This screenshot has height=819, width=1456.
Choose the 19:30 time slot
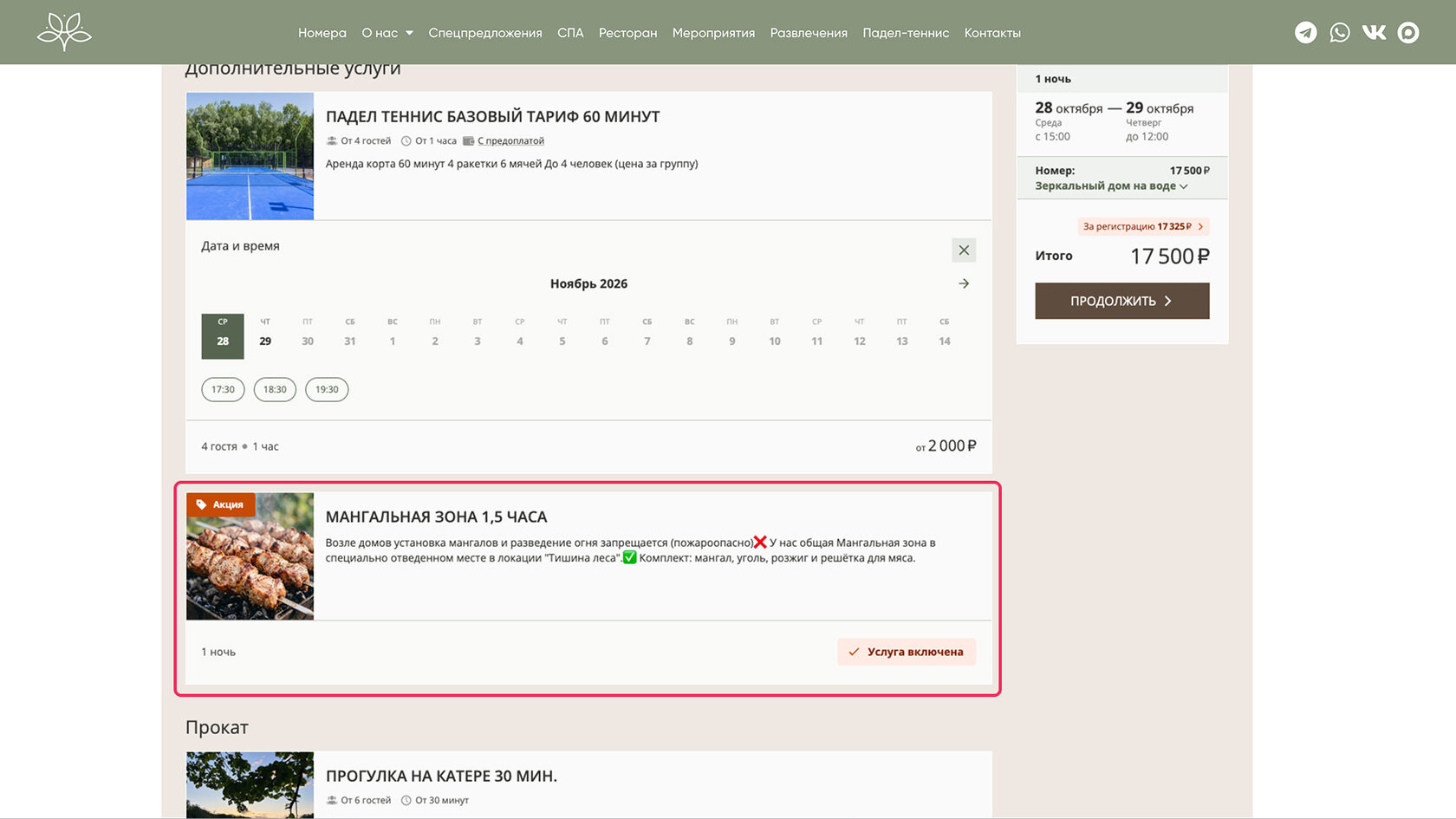(x=327, y=389)
